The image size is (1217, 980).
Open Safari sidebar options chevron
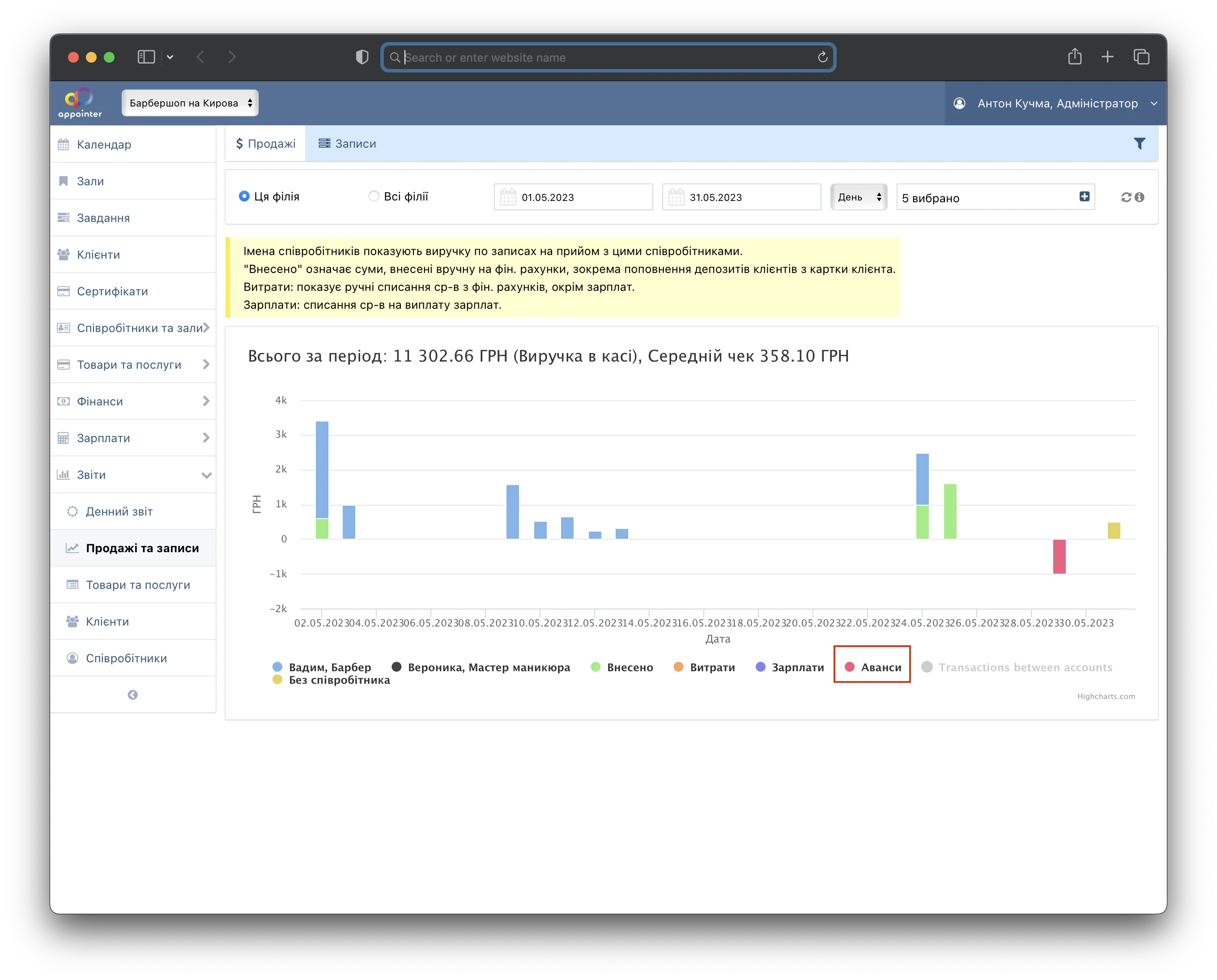[x=170, y=57]
